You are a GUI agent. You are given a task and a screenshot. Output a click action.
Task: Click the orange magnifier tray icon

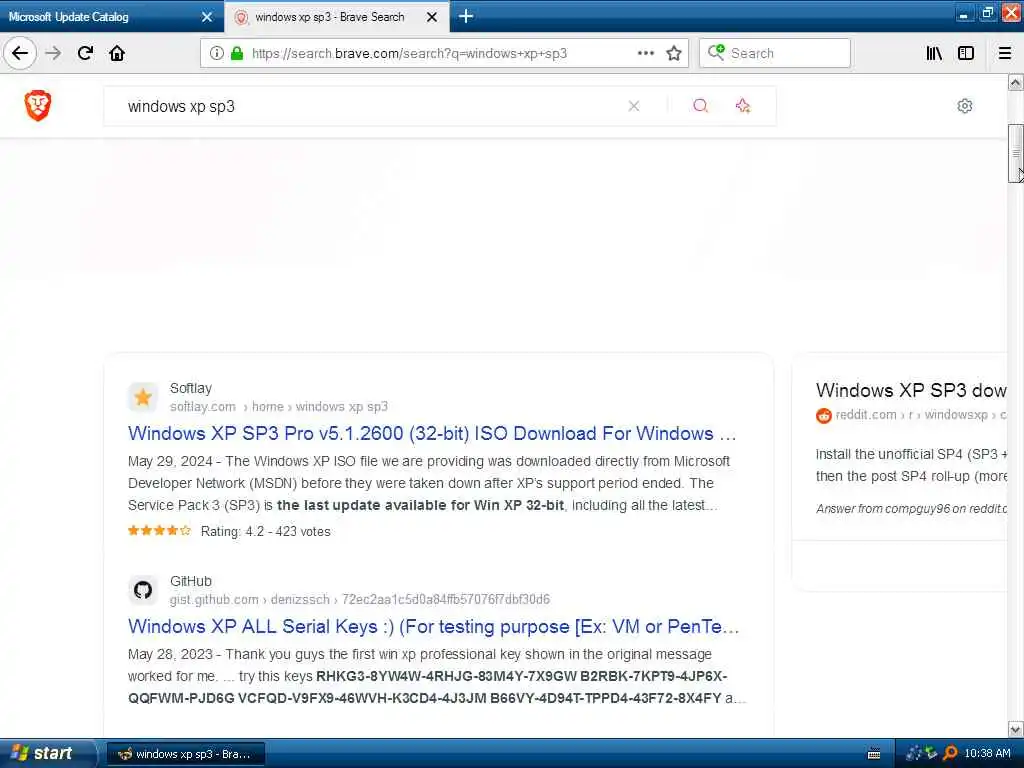(x=950, y=753)
